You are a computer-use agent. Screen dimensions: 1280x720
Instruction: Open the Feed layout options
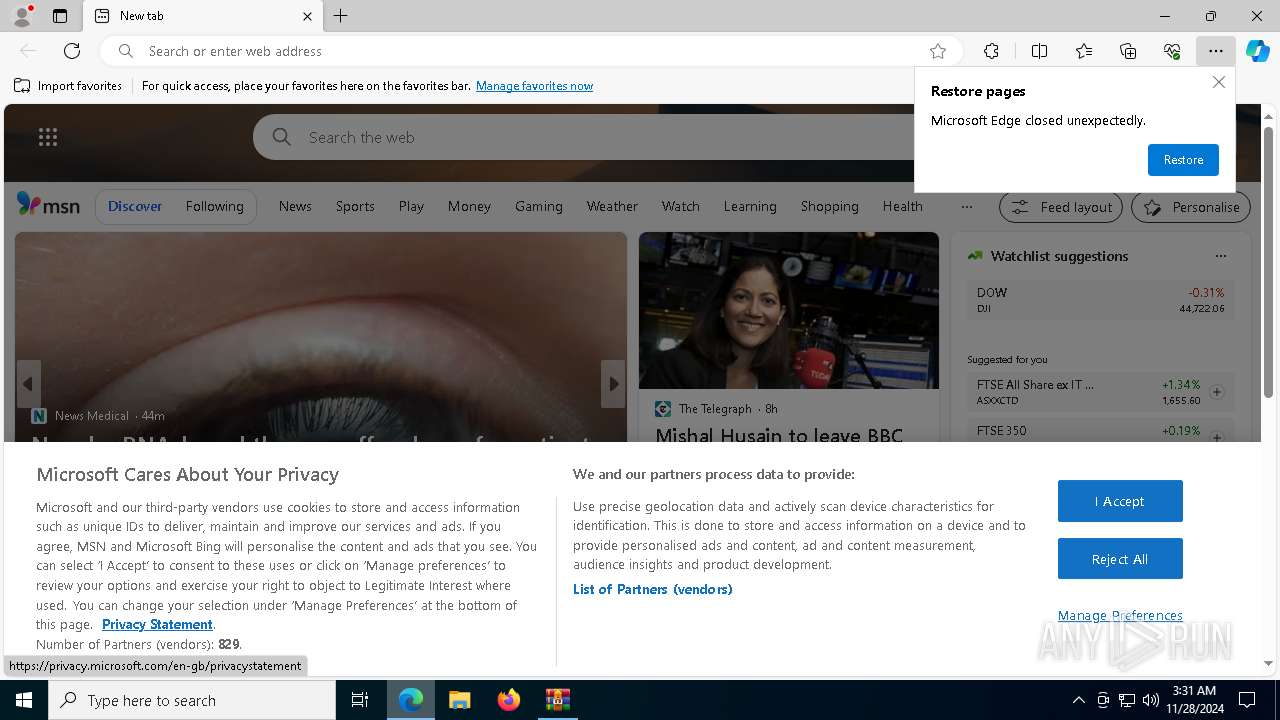coord(1062,207)
